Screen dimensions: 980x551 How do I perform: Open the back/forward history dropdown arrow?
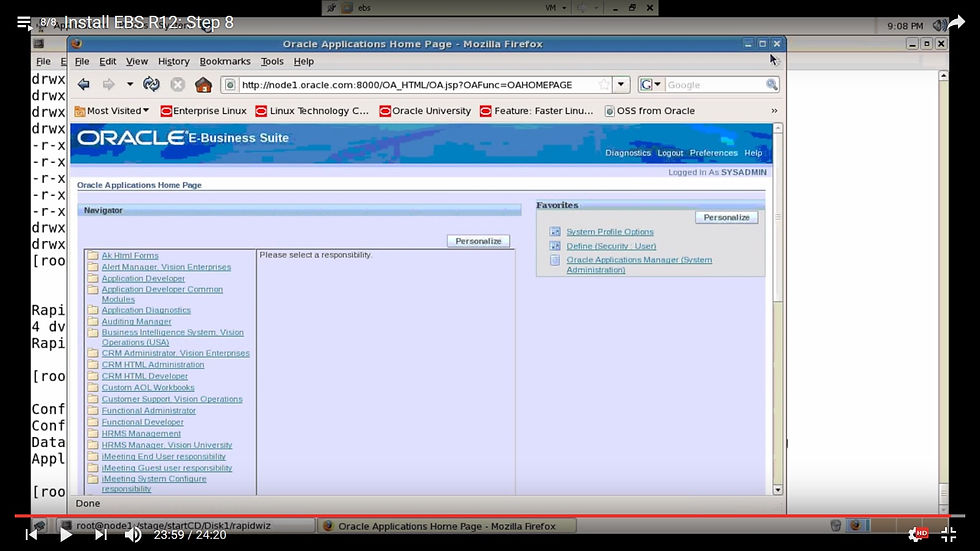point(129,84)
